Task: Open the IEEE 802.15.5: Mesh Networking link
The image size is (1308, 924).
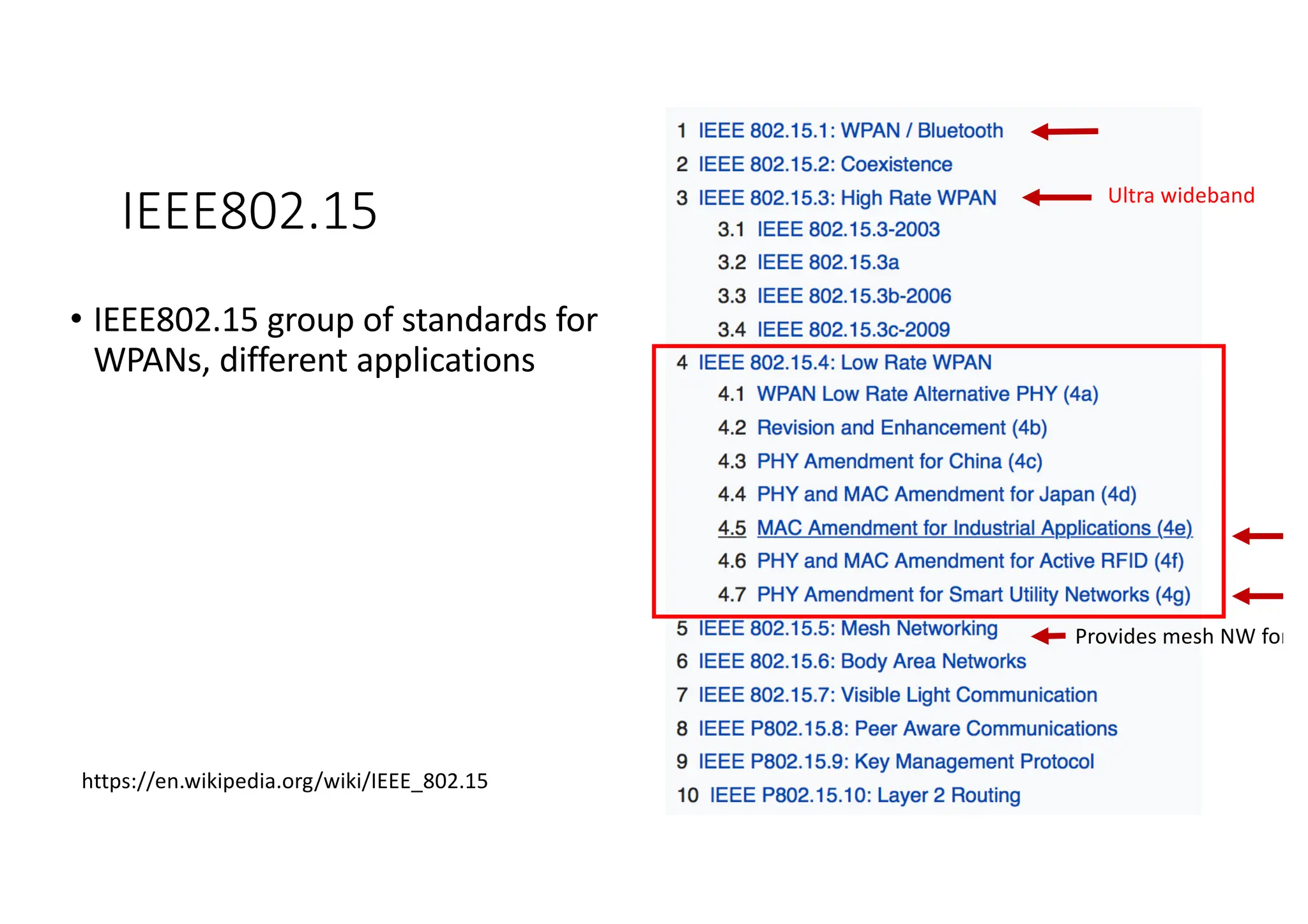Action: tap(848, 629)
